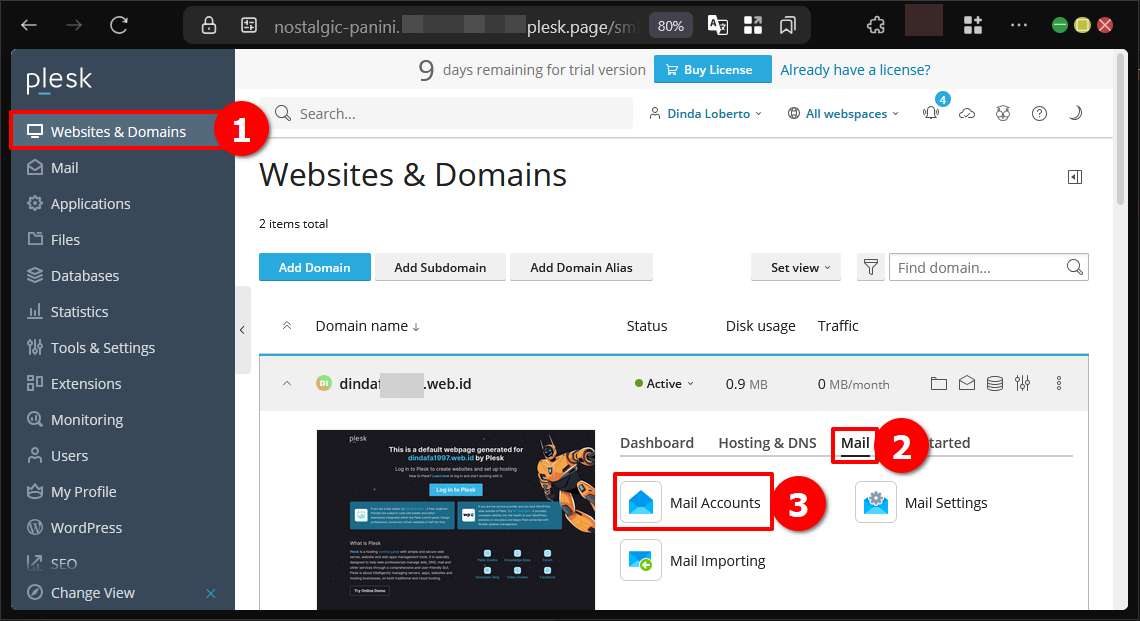Viewport: 1140px width, 621px height.
Task: Click the Find domain search field
Action: pos(979,267)
